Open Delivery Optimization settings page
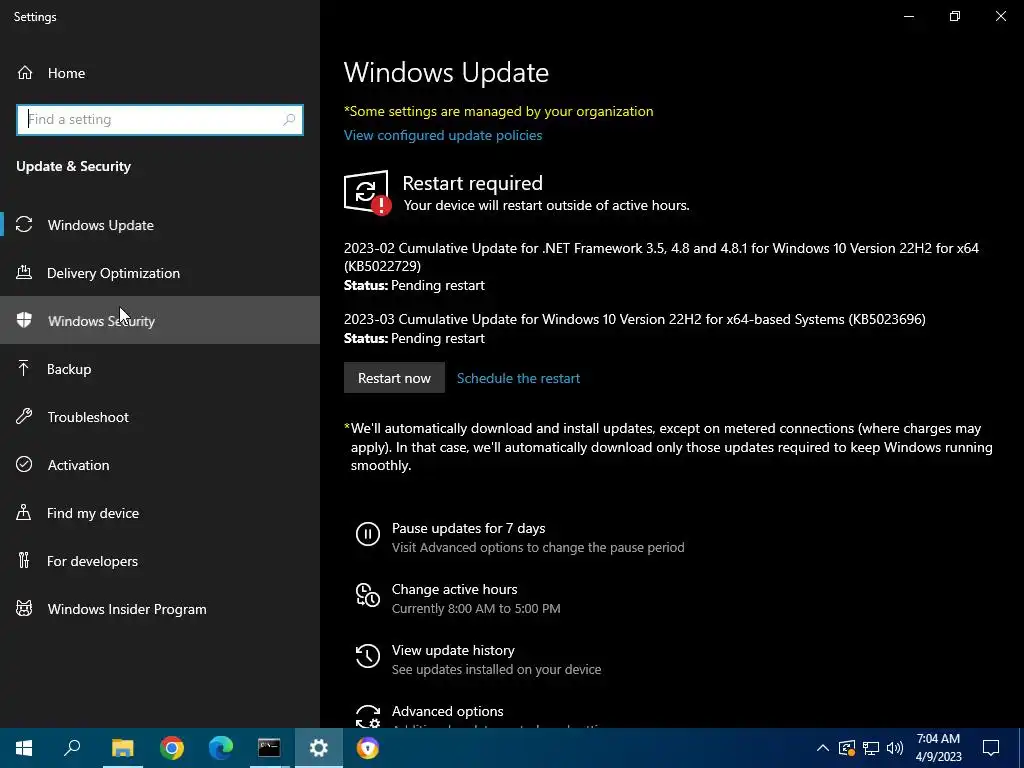This screenshot has width=1024, height=768. [x=160, y=272]
